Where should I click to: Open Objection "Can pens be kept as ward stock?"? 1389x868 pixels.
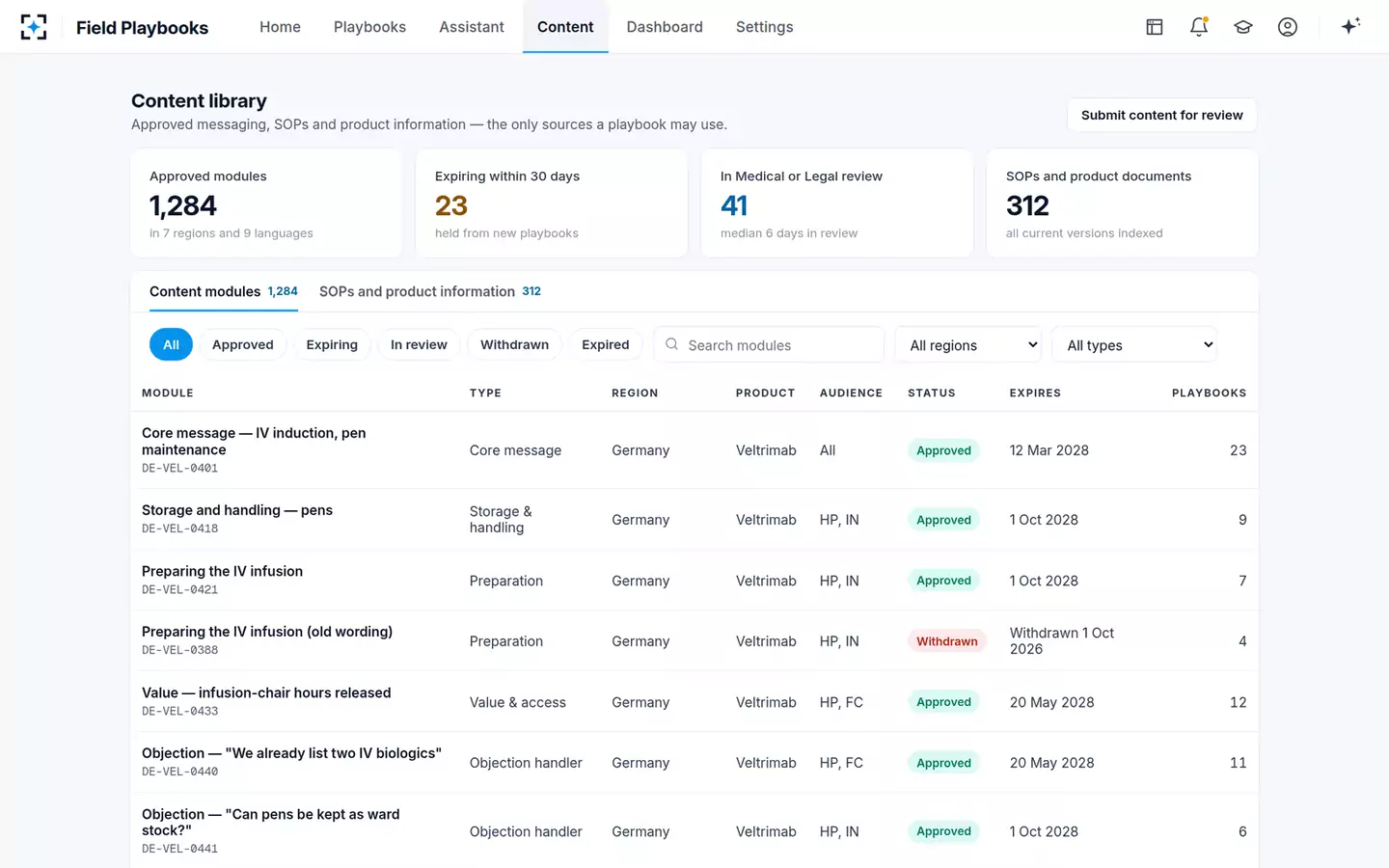tap(270, 822)
